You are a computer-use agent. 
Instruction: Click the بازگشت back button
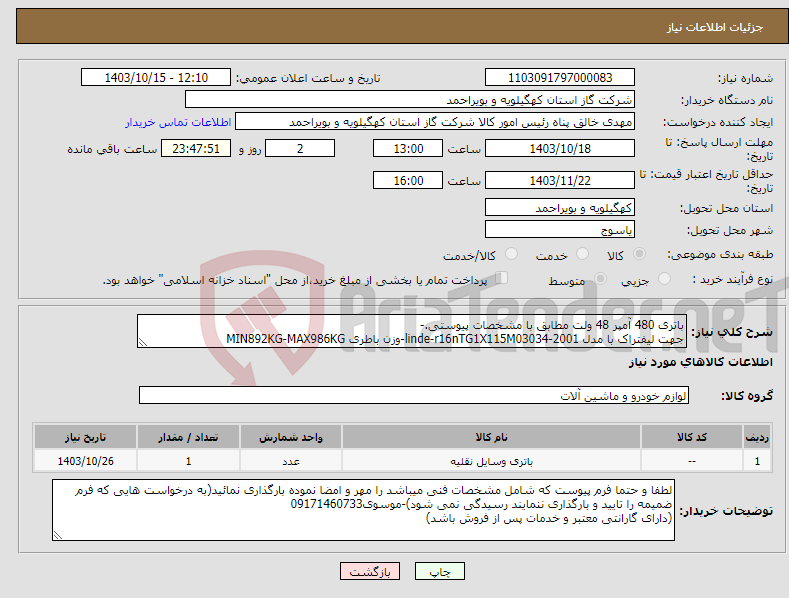pos(370,571)
